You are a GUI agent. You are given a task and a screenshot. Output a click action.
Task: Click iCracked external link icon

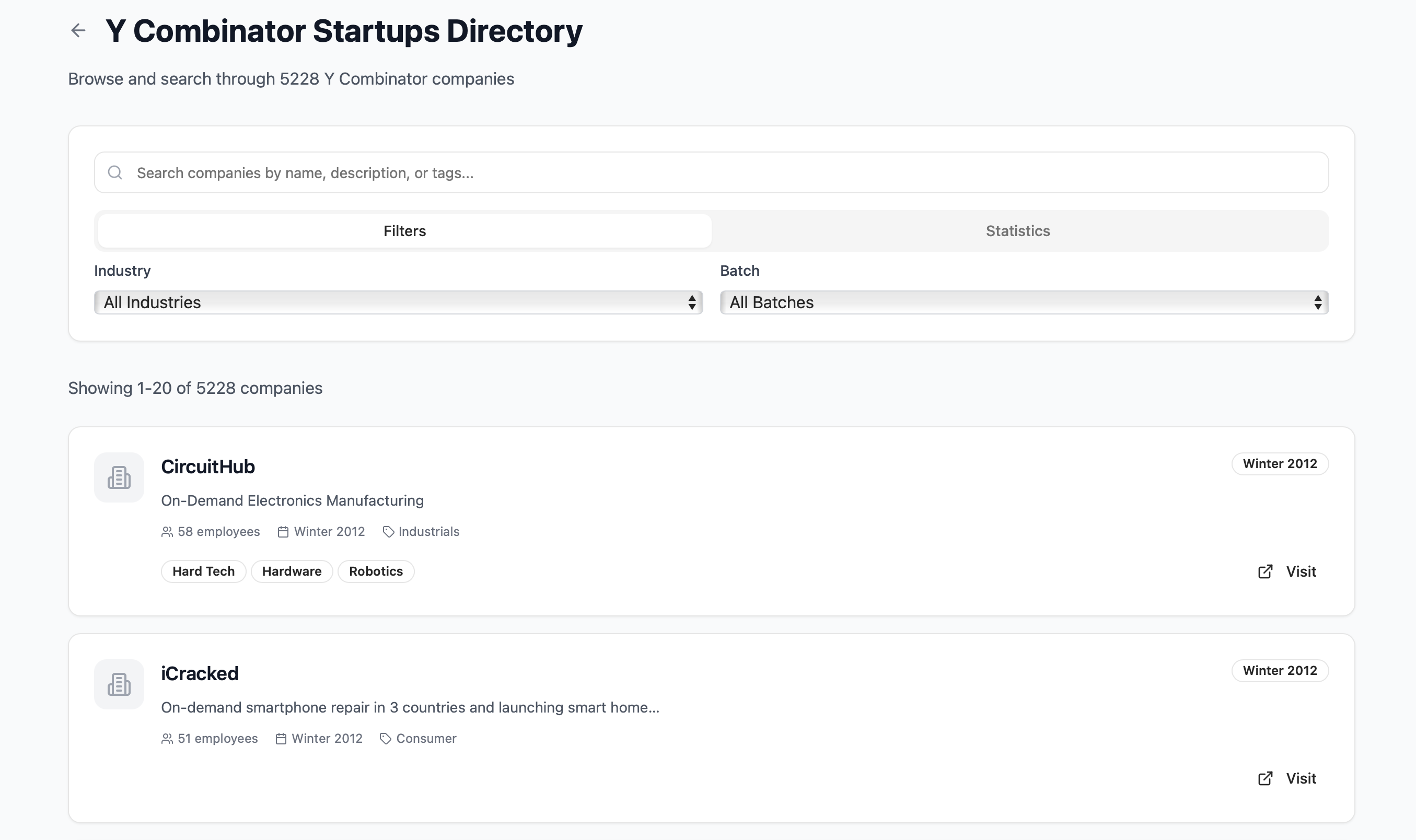click(x=1265, y=778)
